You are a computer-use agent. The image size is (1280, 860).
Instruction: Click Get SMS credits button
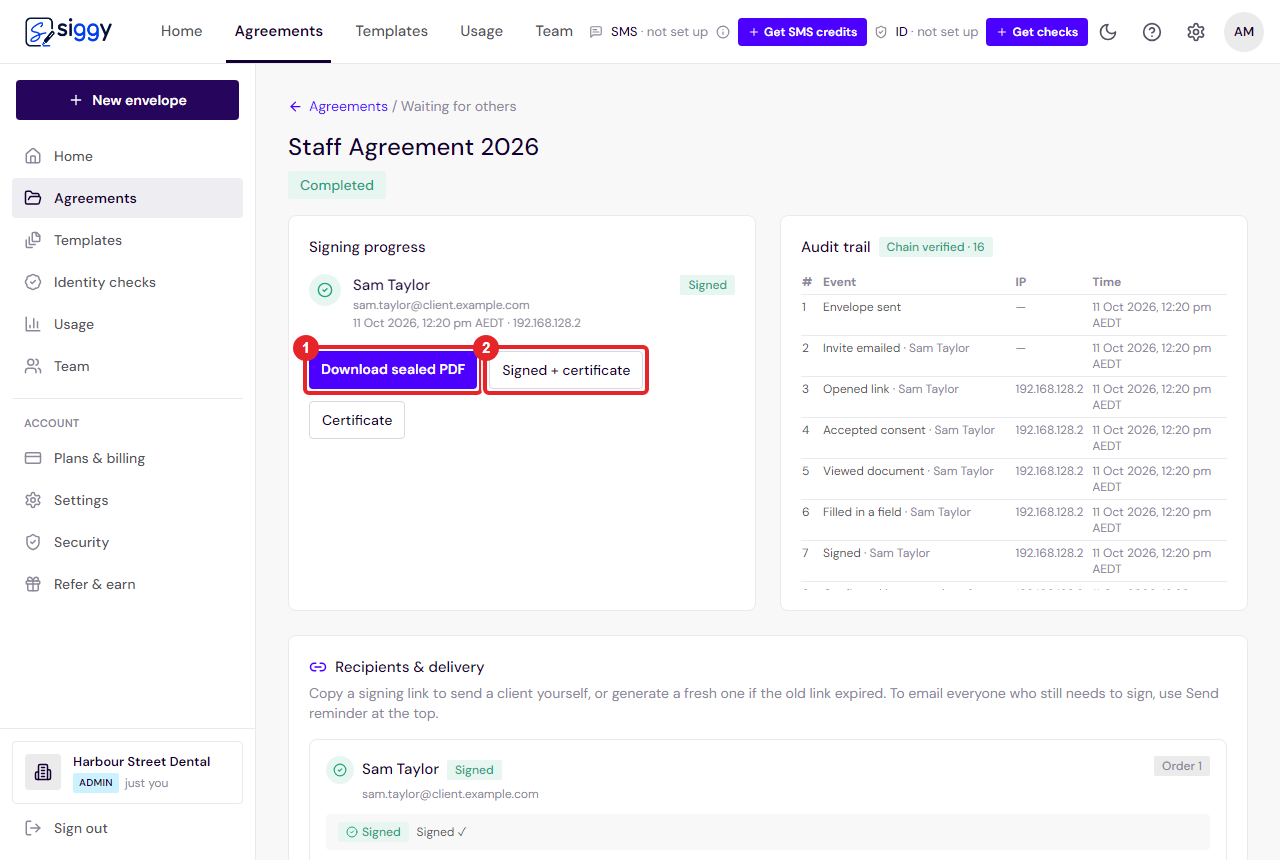802,32
